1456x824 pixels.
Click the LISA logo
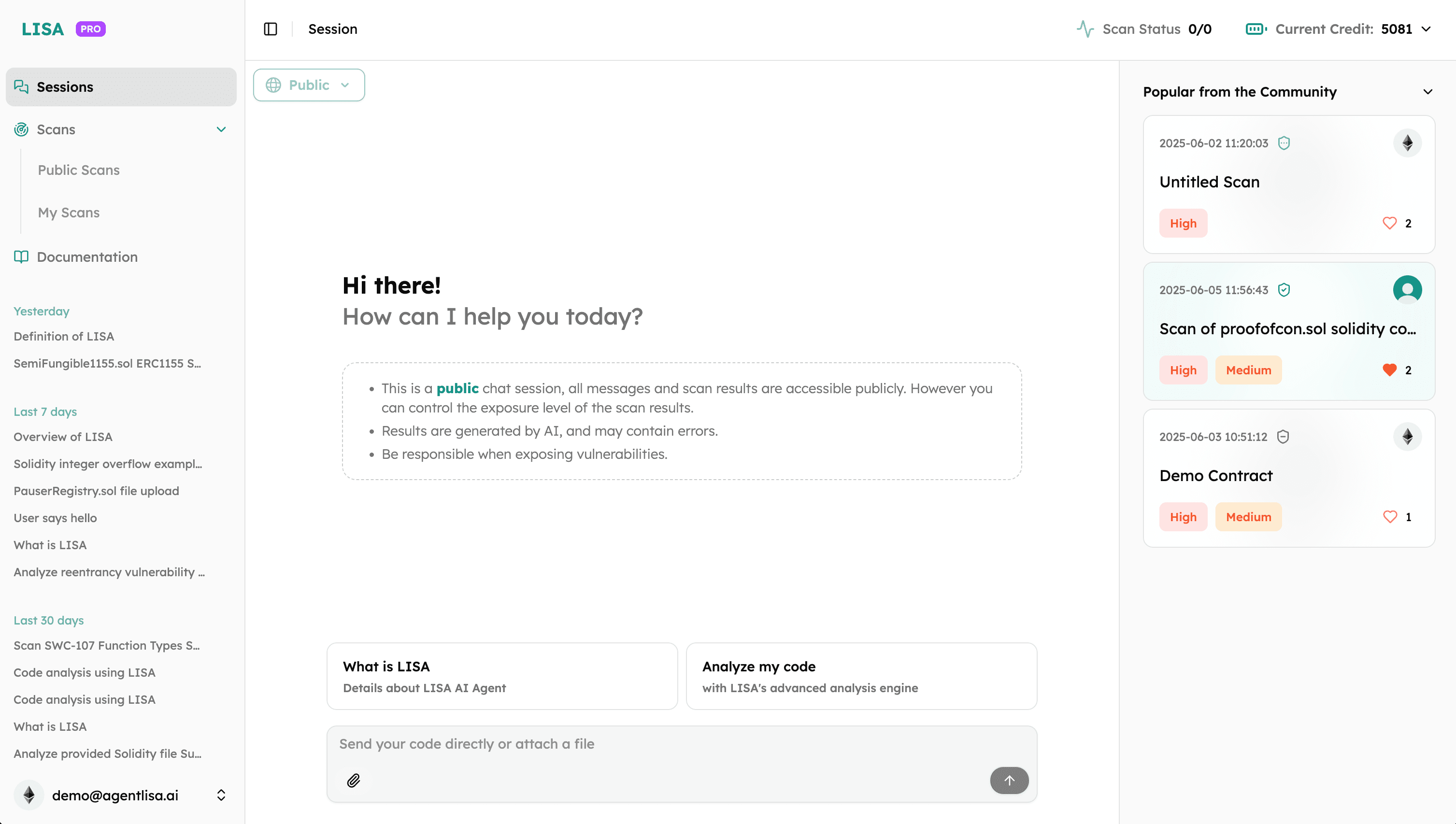click(x=43, y=29)
